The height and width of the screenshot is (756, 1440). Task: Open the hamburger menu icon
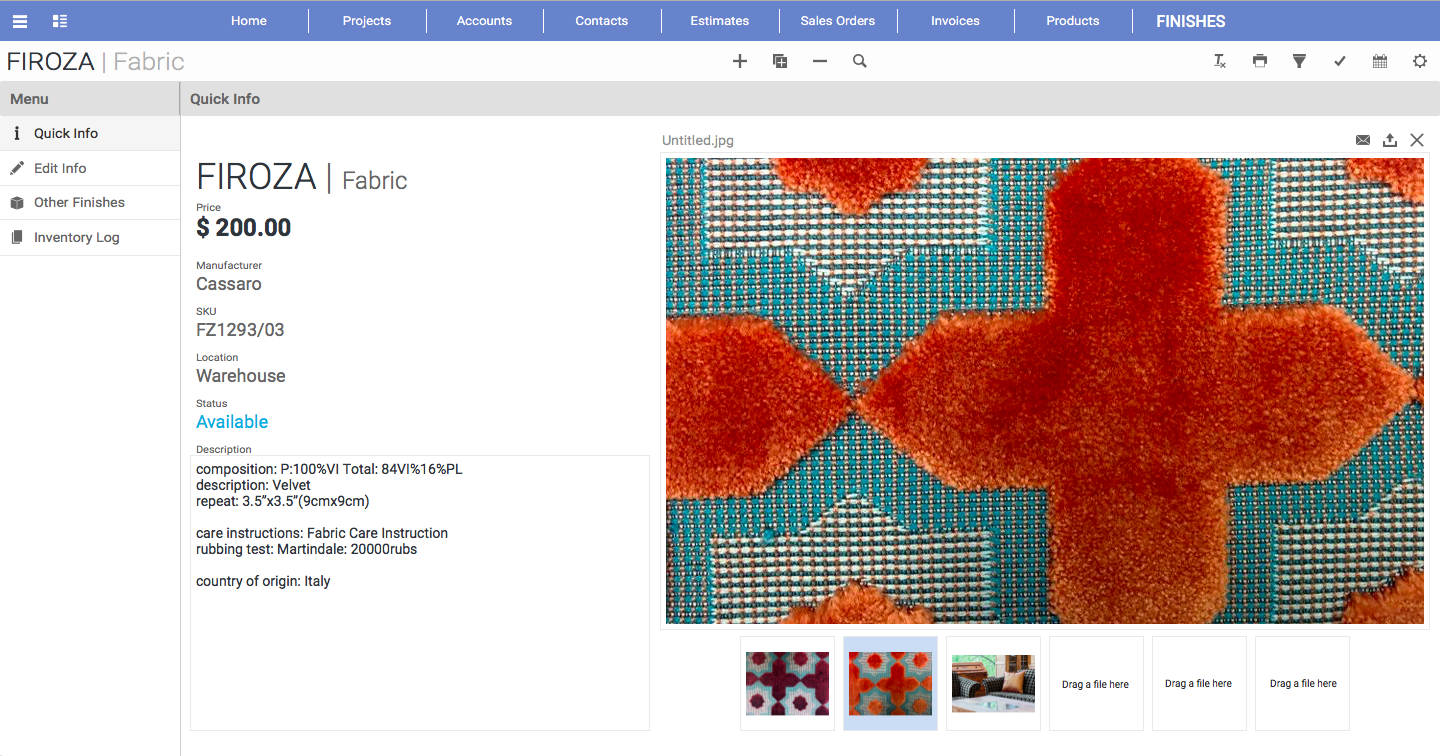[20, 21]
